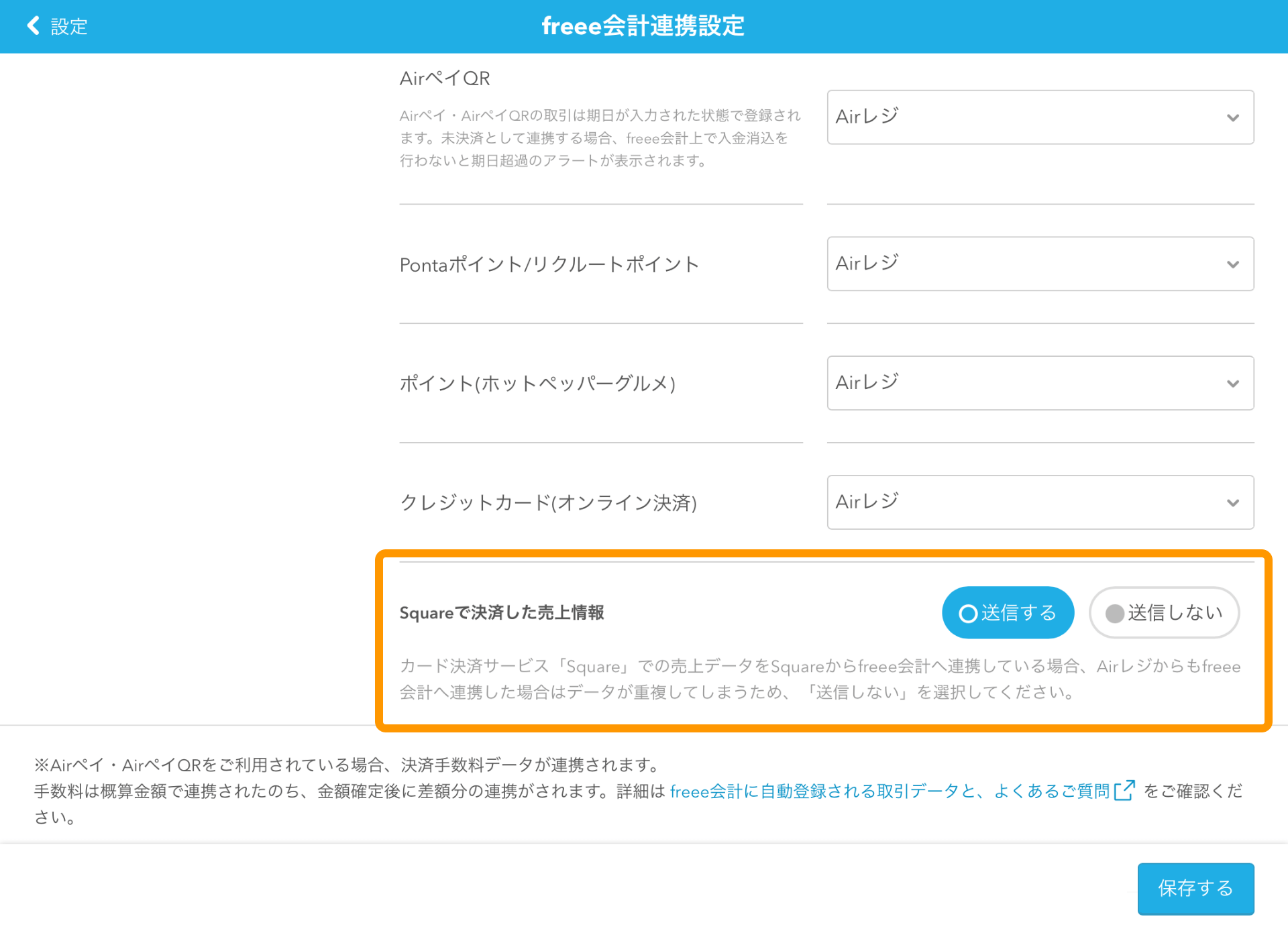Image resolution: width=1288 pixels, height=939 pixels.
Task: Open the クレジットカード(オンライン決済) dropdown
Action: tap(1040, 502)
